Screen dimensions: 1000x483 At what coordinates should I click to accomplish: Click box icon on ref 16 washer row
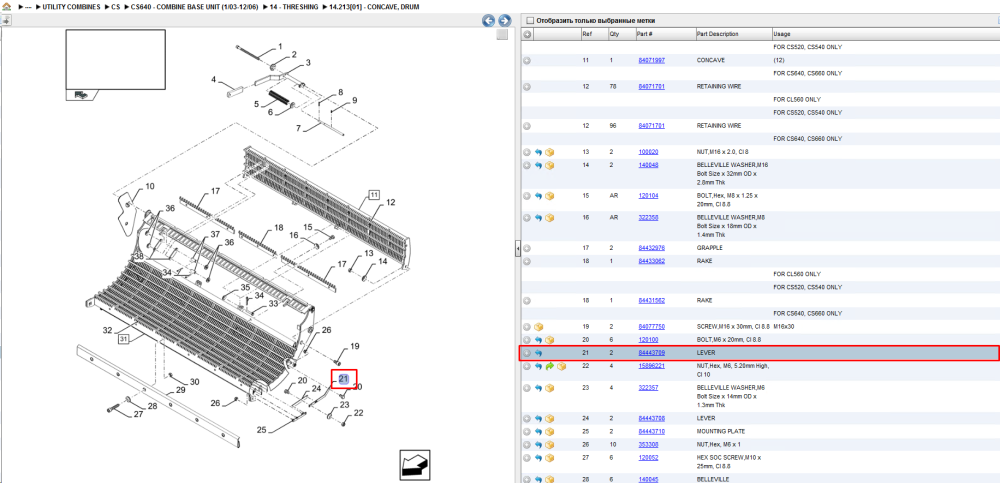(x=550, y=218)
